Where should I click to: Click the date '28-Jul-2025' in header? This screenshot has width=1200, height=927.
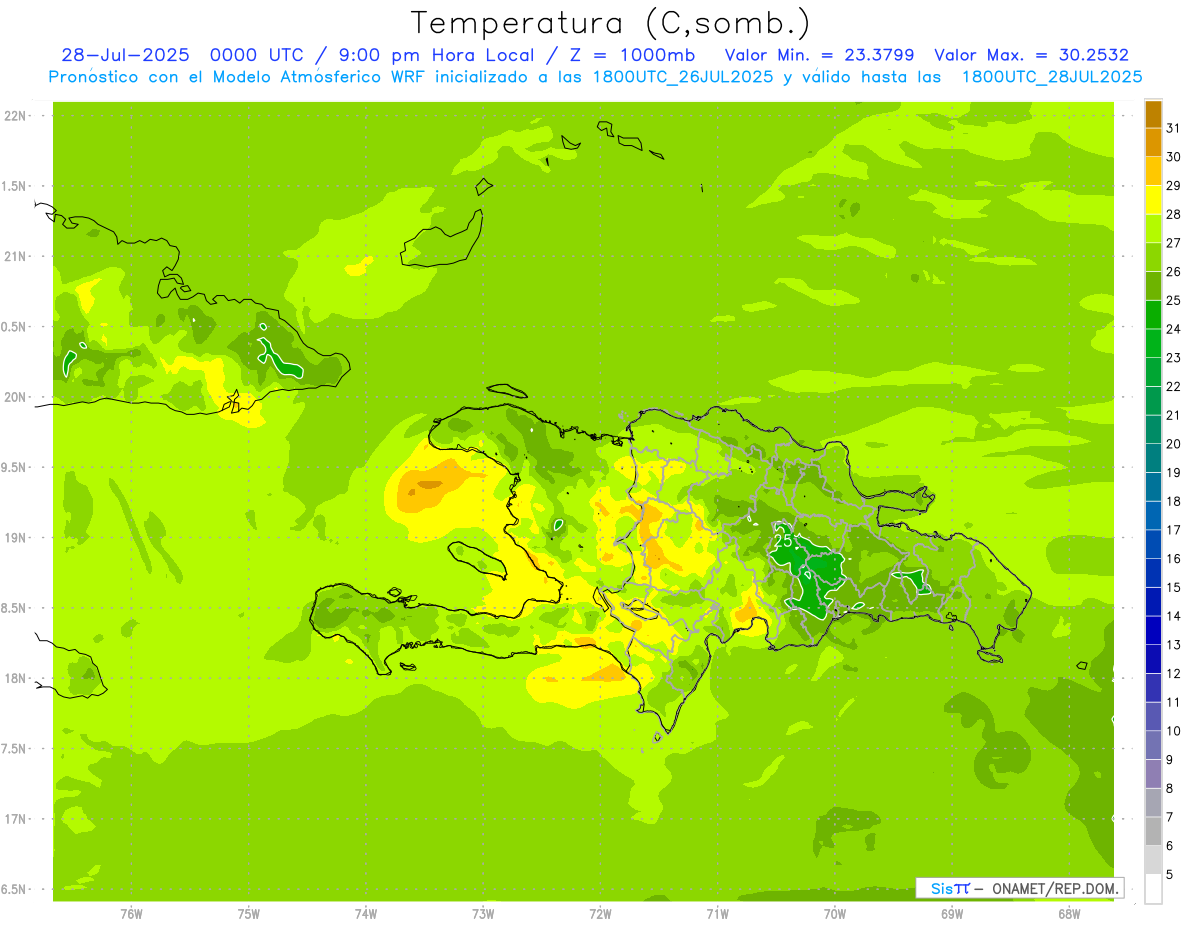click(126, 55)
